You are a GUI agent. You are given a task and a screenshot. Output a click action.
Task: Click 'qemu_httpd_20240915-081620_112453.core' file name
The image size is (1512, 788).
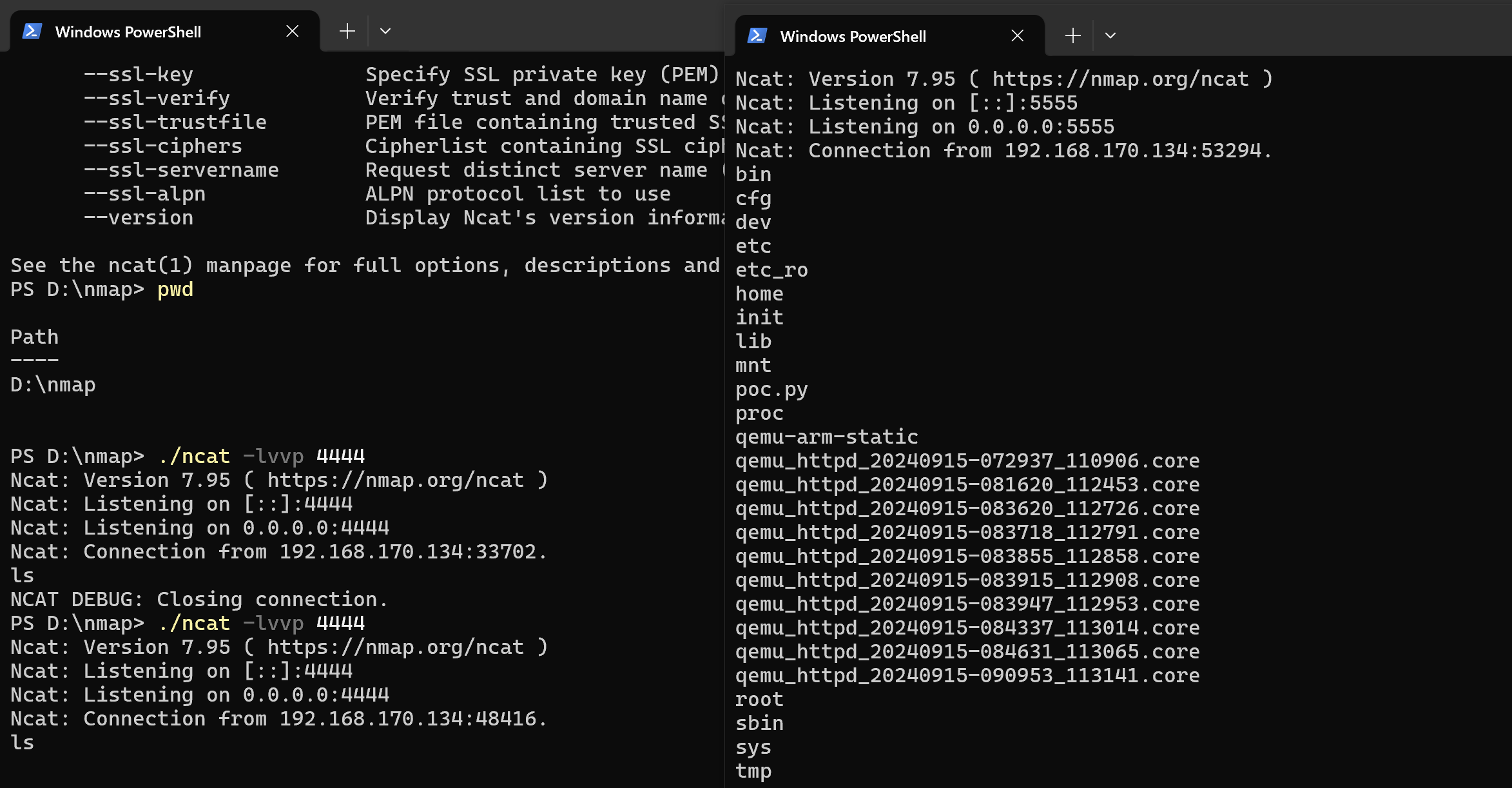pos(967,484)
